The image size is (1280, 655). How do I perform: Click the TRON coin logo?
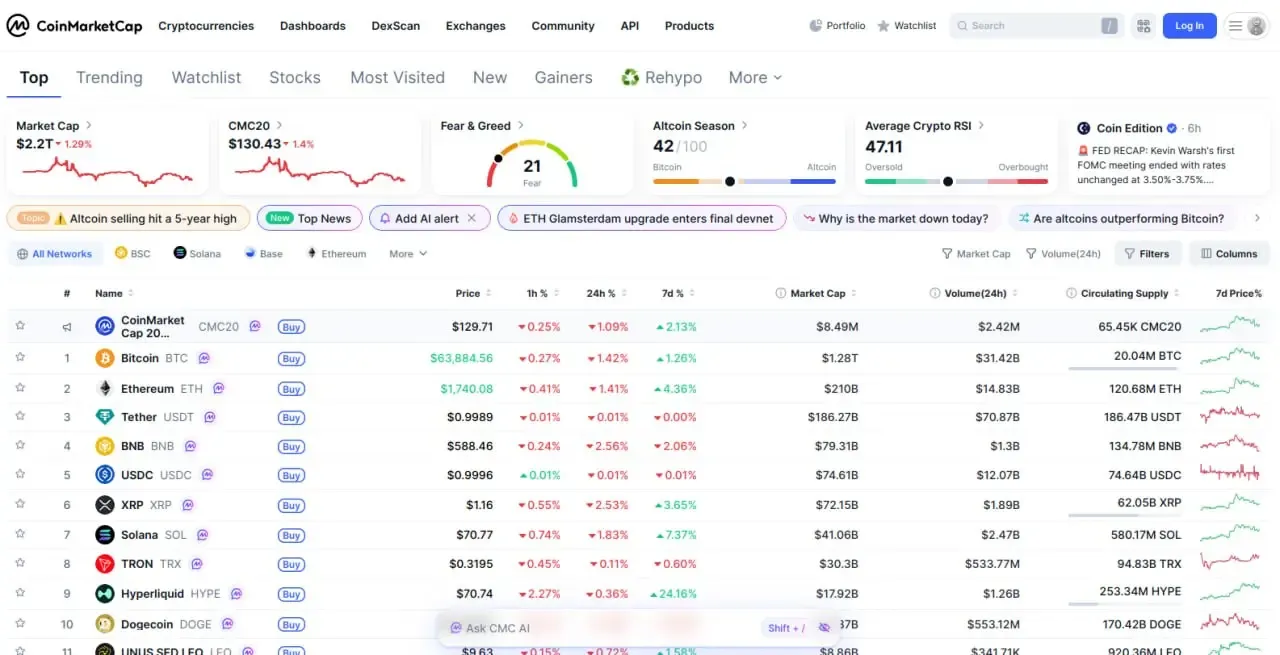pyautogui.click(x=104, y=564)
